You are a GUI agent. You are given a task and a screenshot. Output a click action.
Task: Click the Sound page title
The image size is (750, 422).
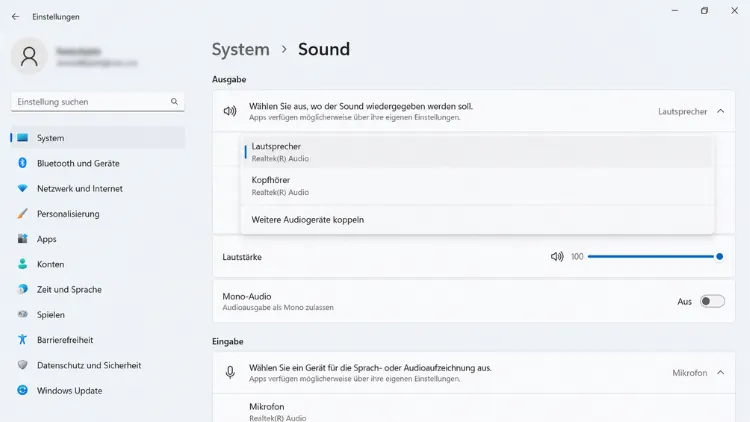[x=324, y=49]
